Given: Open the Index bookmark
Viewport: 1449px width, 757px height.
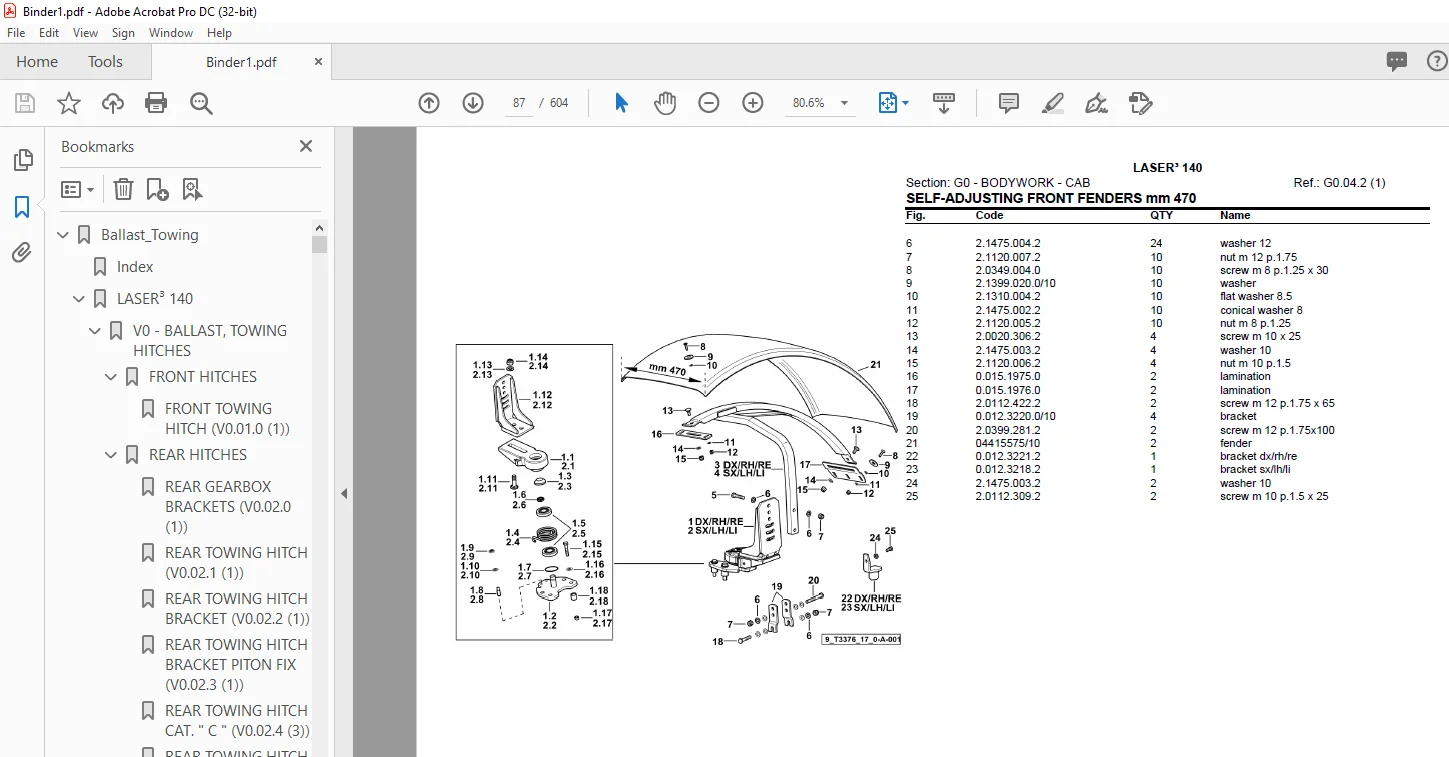Looking at the screenshot, I should pos(135,267).
